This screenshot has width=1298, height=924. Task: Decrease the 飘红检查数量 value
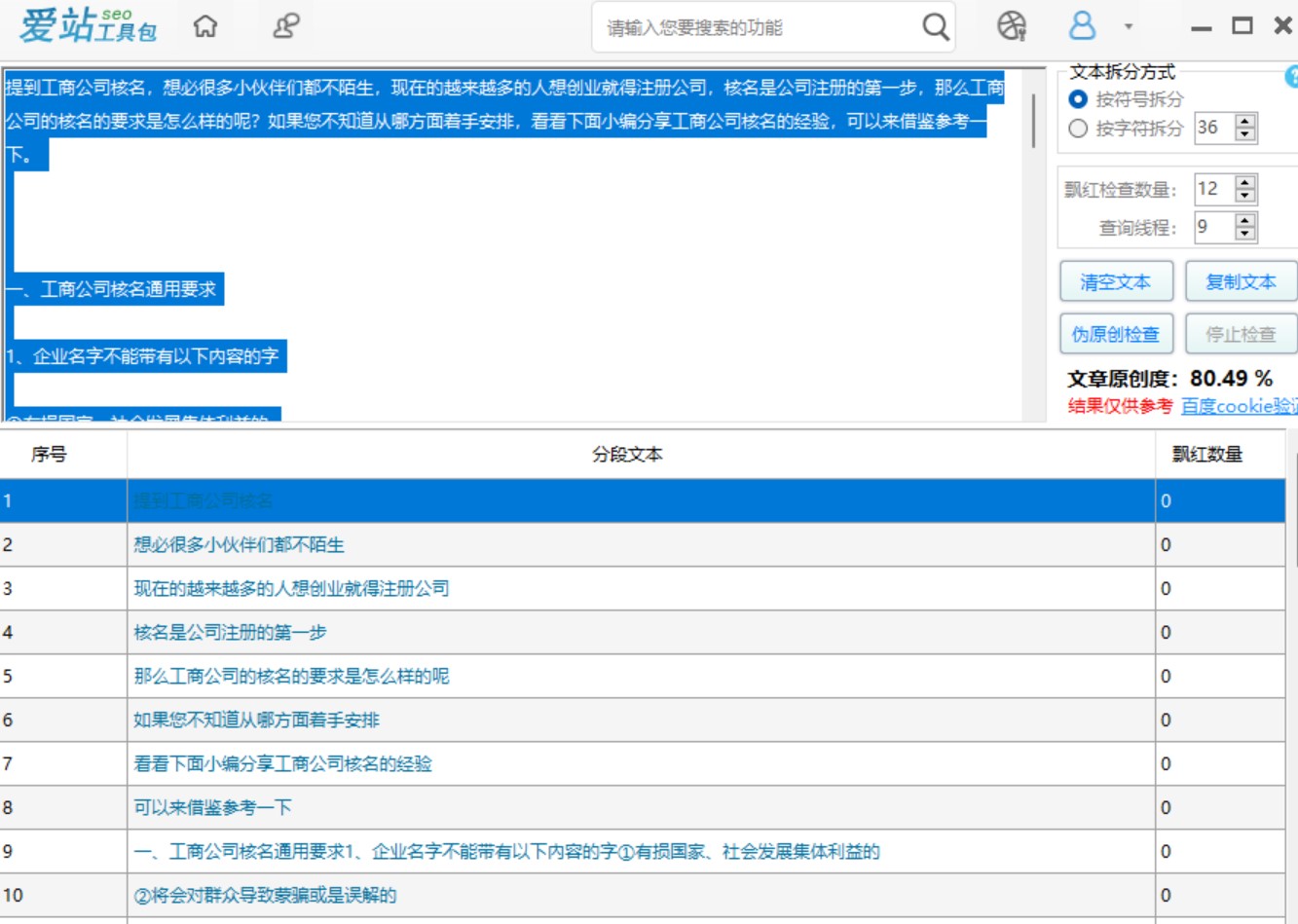1245,196
